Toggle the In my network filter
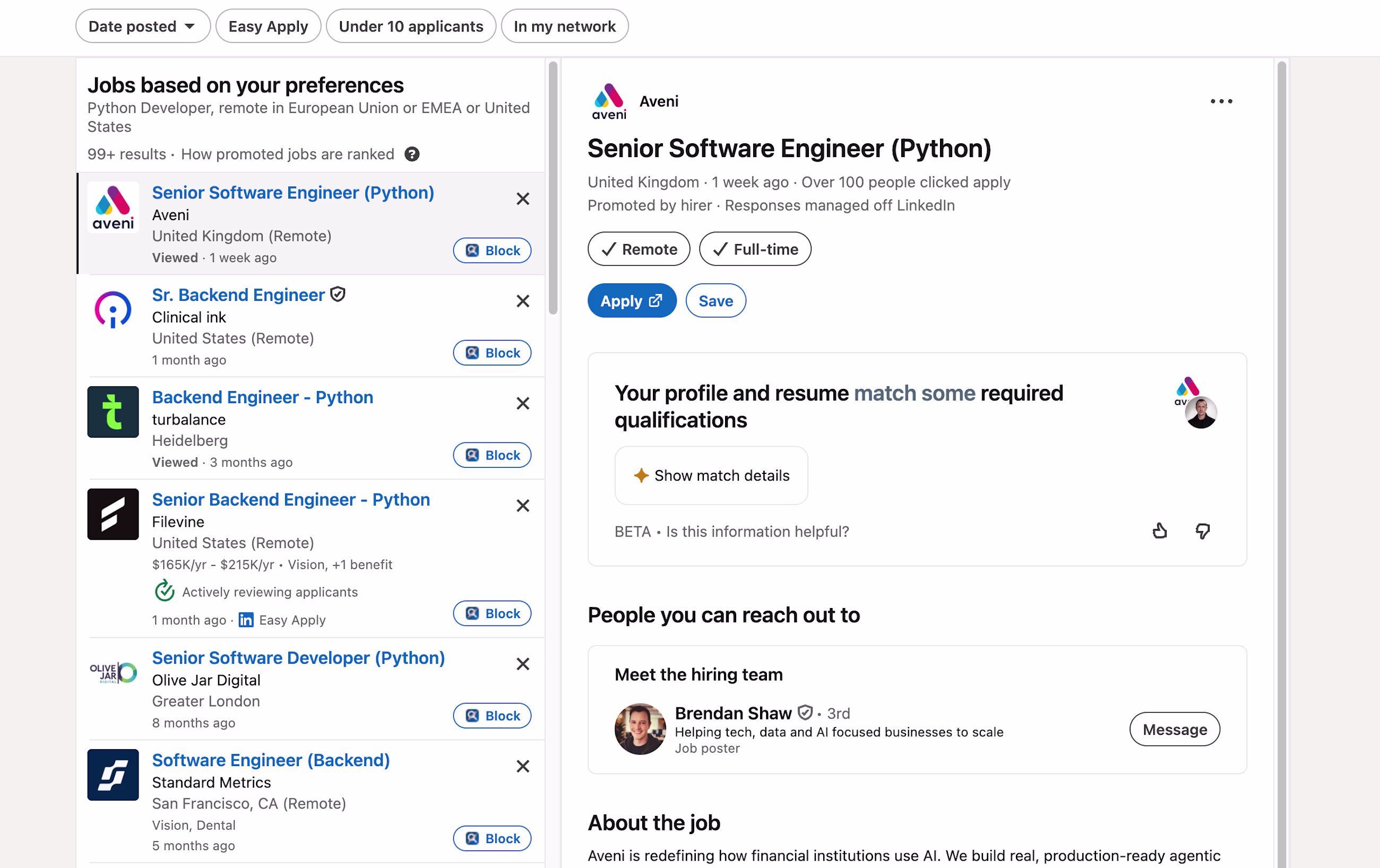1380x868 pixels. click(x=565, y=27)
